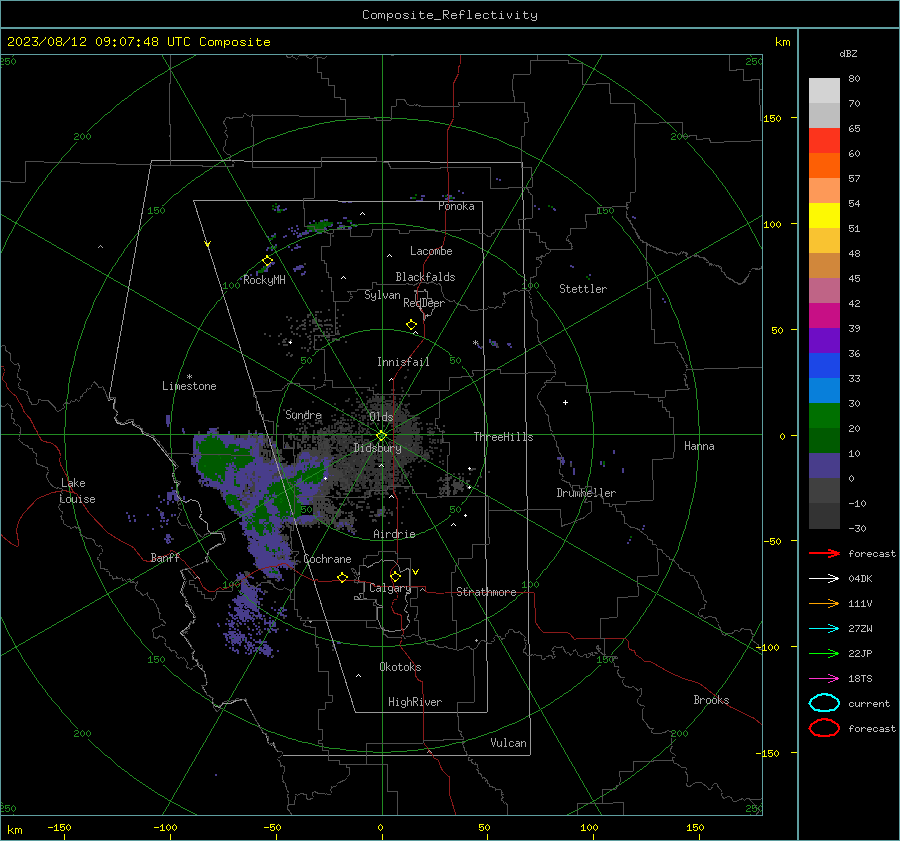Click the yellow diamond marker below RedDeer
900x841 pixels.
[x=412, y=325]
